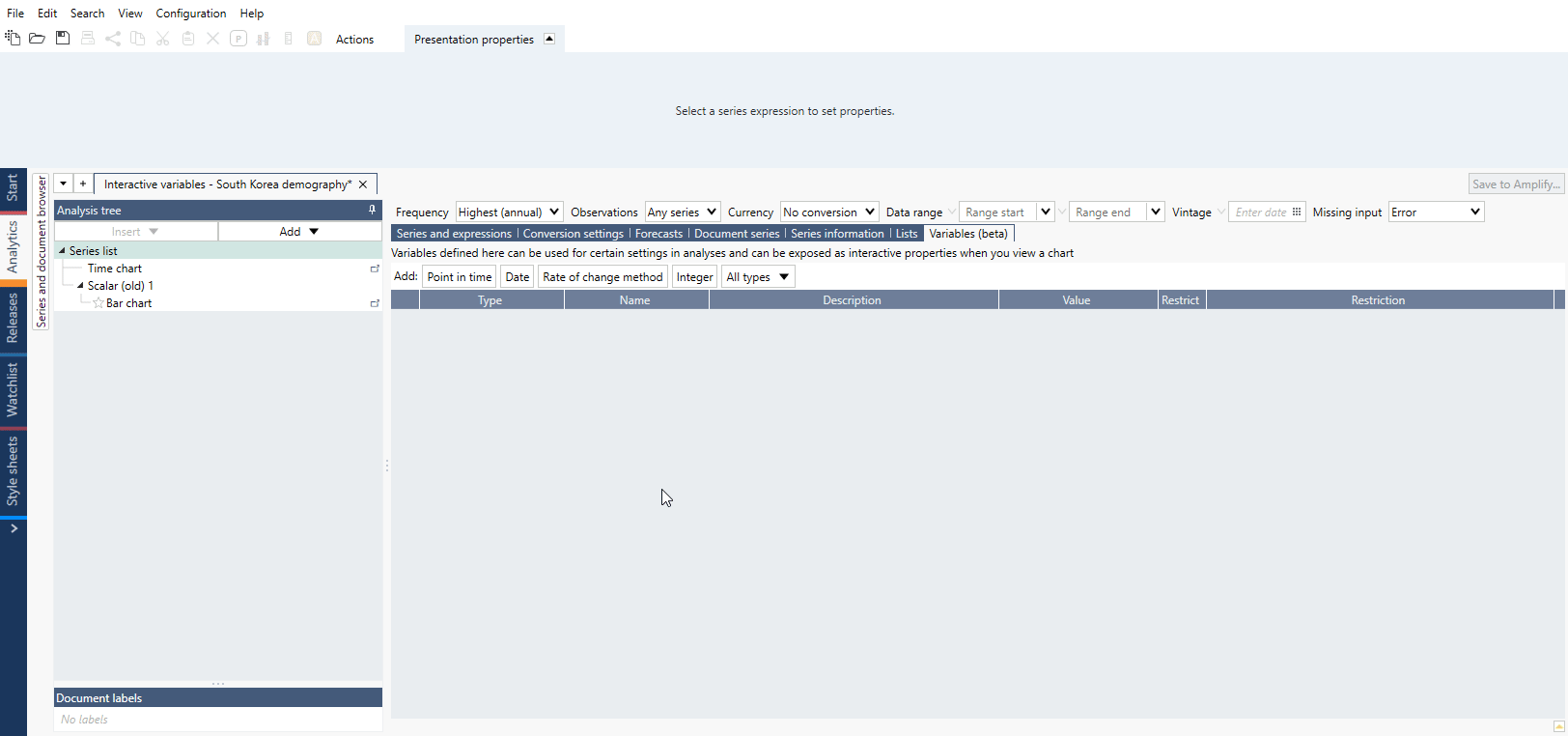Save the document using the floppy disk icon
This screenshot has width=1568, height=736.
[63, 39]
